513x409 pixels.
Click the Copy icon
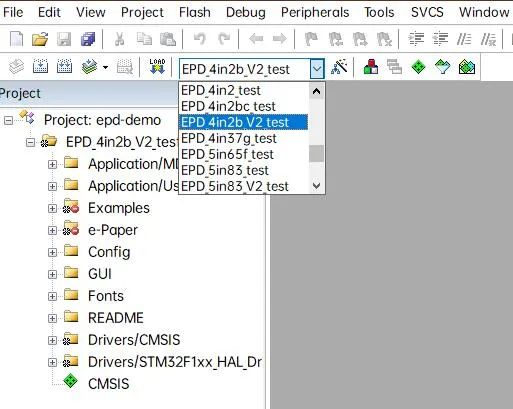coord(144,39)
